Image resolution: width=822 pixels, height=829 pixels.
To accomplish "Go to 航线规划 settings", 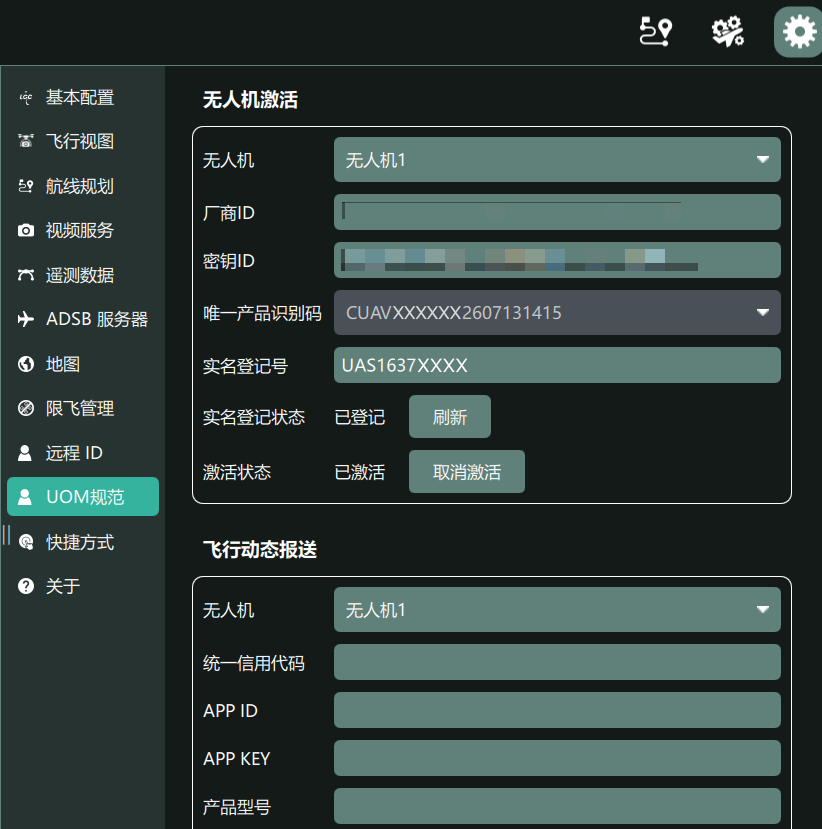I will point(83,186).
